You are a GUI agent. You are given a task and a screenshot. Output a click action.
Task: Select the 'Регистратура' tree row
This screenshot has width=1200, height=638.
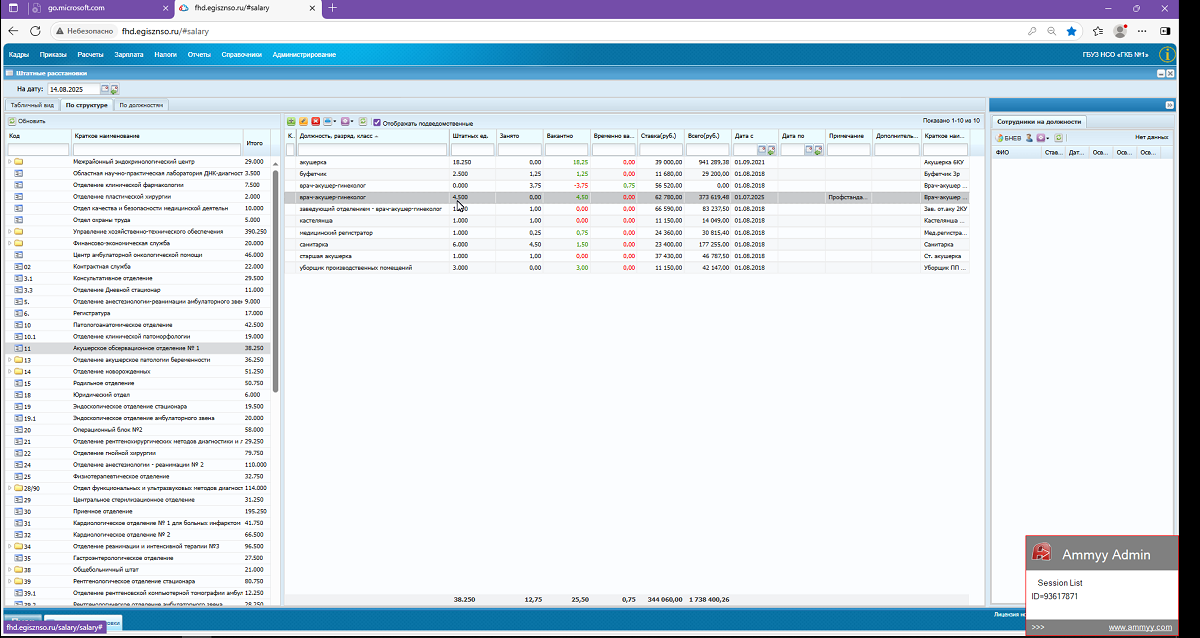pyautogui.click(x=137, y=313)
